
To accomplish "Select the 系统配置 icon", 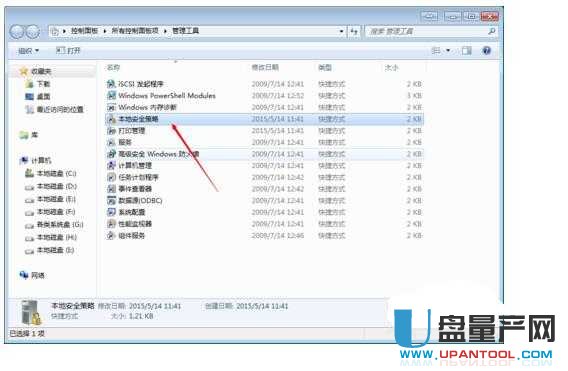I will (111, 212).
